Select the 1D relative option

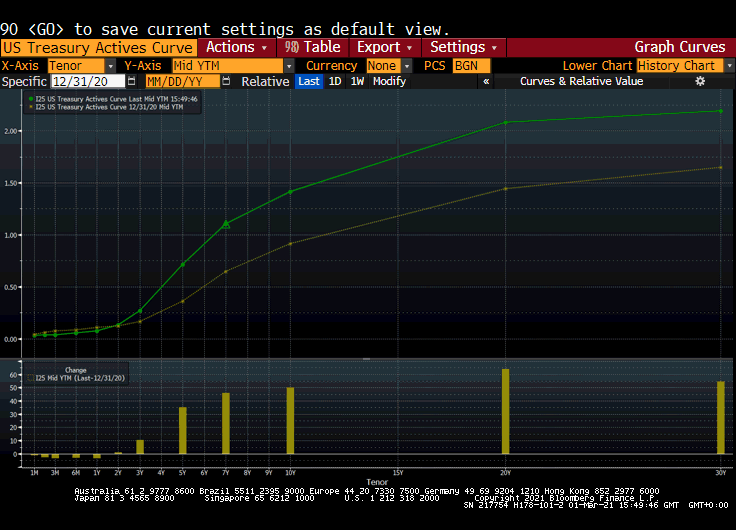335,81
